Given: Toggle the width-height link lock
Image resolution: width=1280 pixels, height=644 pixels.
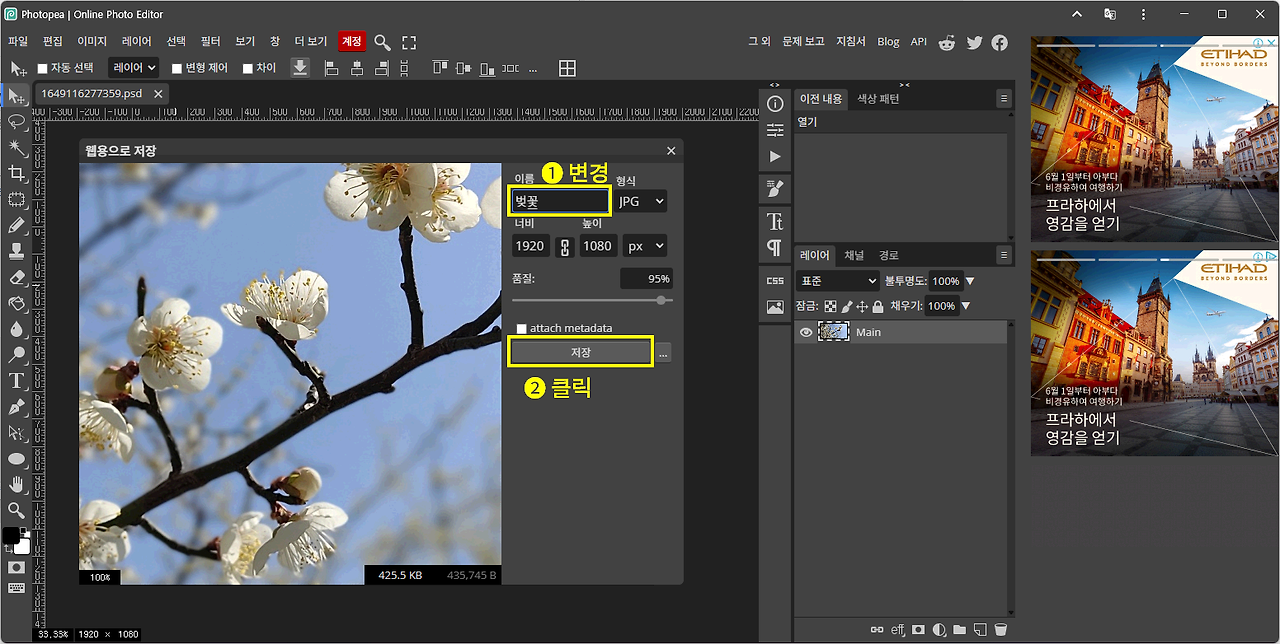Looking at the screenshot, I should (x=564, y=246).
